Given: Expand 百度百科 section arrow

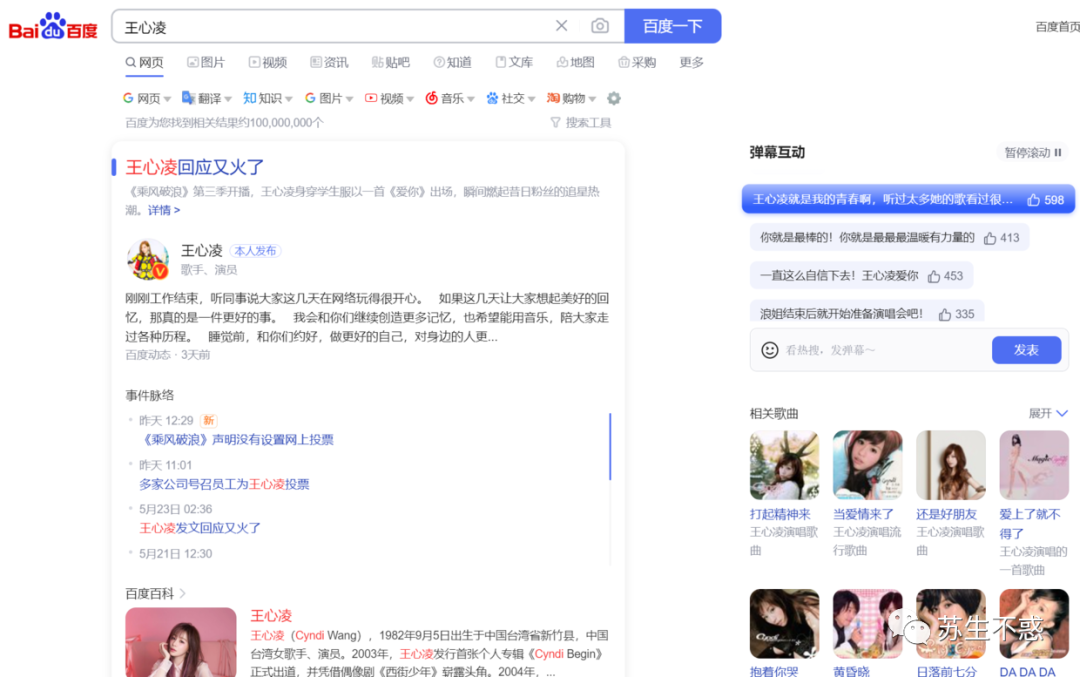Looking at the screenshot, I should pos(183,594).
